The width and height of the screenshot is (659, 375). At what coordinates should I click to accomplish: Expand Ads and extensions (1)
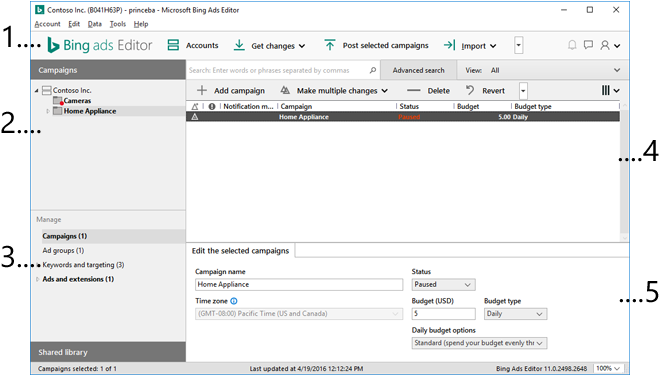pos(38,279)
